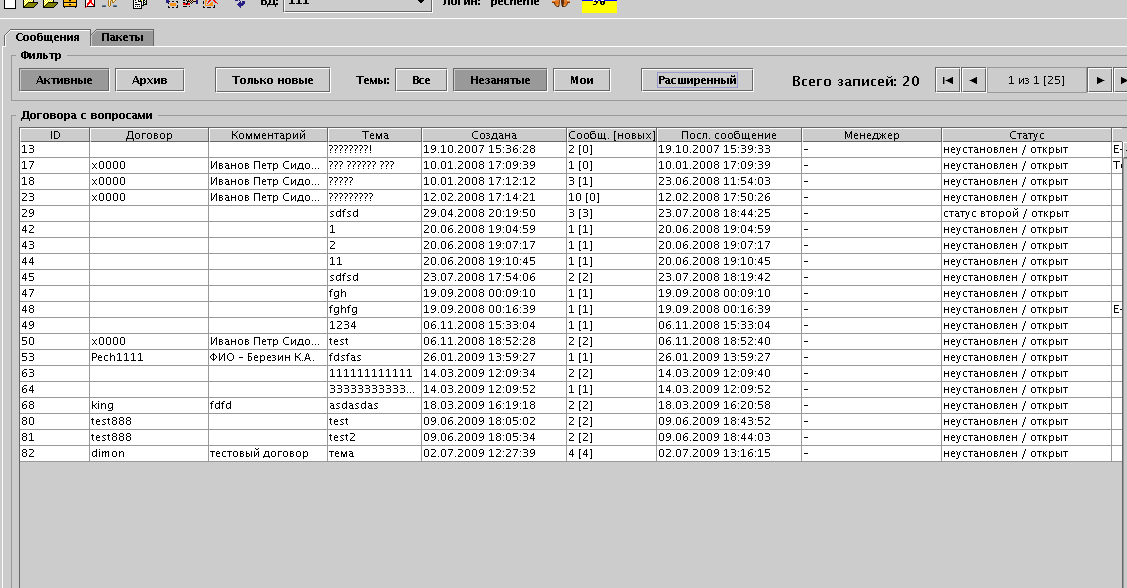Toggle the Мои topics filter
The height and width of the screenshot is (588, 1127).
(581, 79)
